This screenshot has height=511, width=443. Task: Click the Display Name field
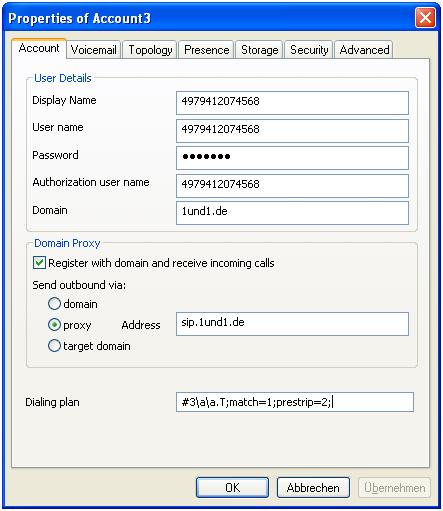[292, 103]
